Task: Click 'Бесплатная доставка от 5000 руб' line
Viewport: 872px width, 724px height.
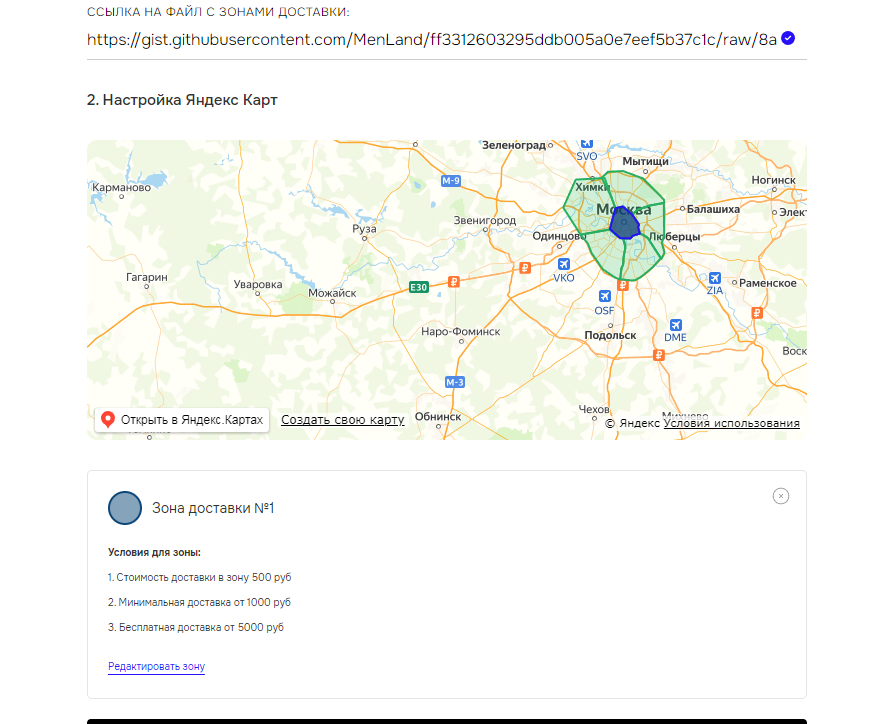Action: 196,627
